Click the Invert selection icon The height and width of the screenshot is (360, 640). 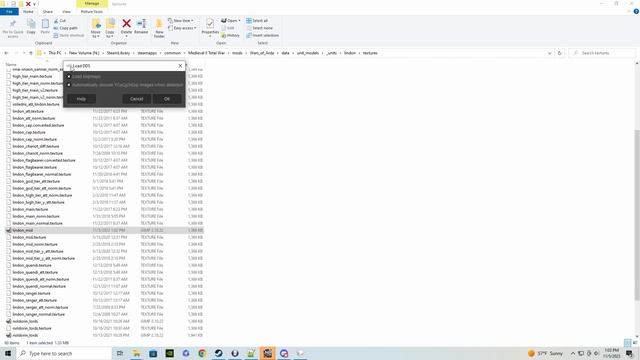pyautogui.click(x=249, y=36)
